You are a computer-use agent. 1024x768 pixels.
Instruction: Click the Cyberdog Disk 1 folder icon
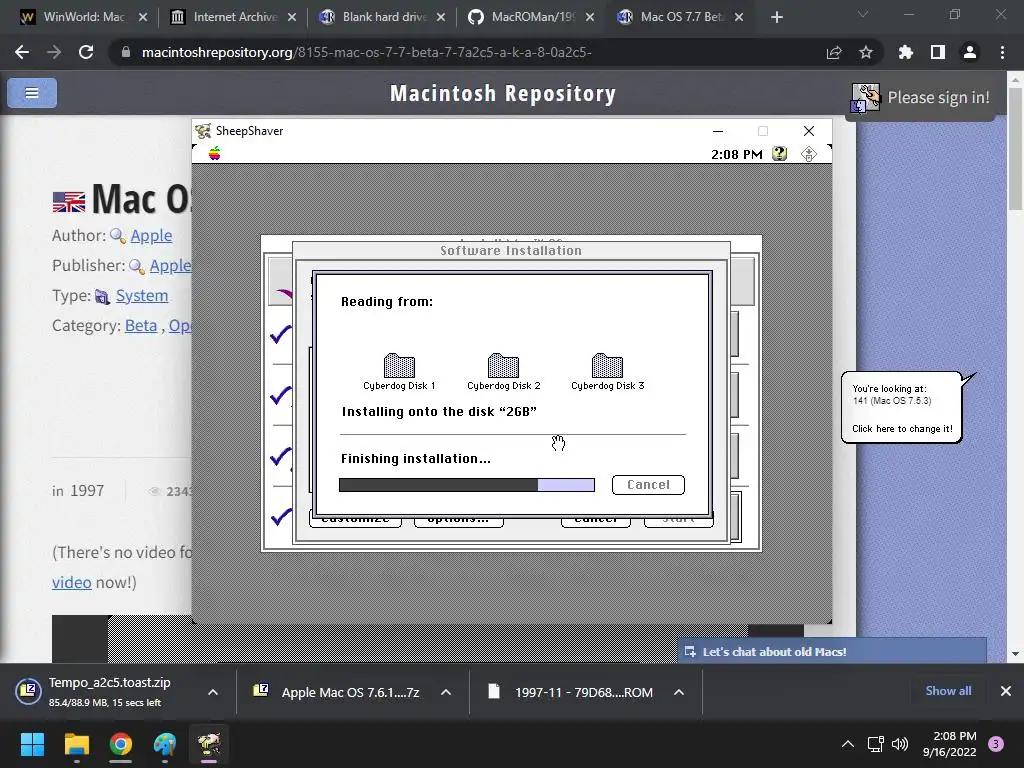click(399, 365)
